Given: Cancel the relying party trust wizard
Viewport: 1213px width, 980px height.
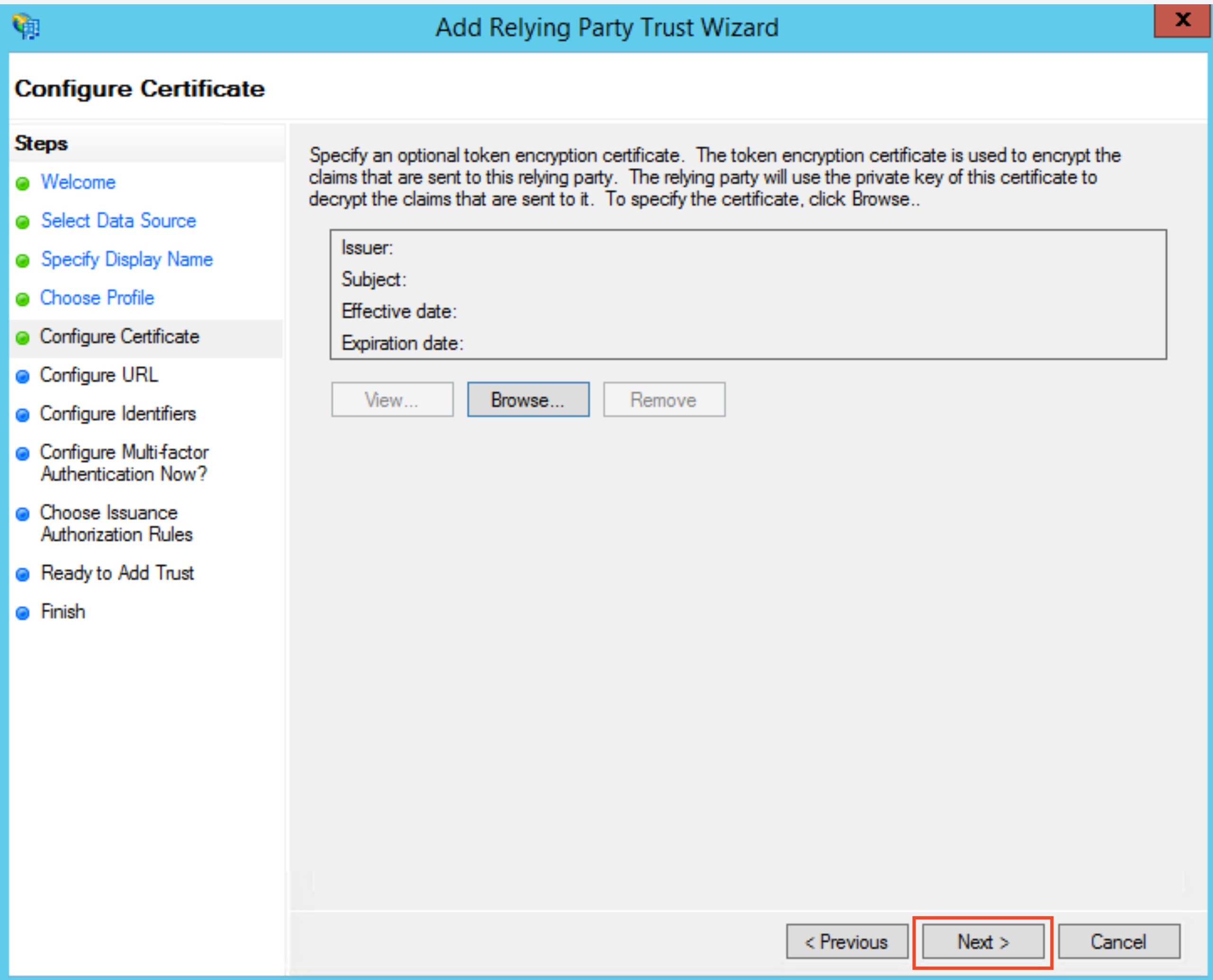Looking at the screenshot, I should coord(1118,942).
